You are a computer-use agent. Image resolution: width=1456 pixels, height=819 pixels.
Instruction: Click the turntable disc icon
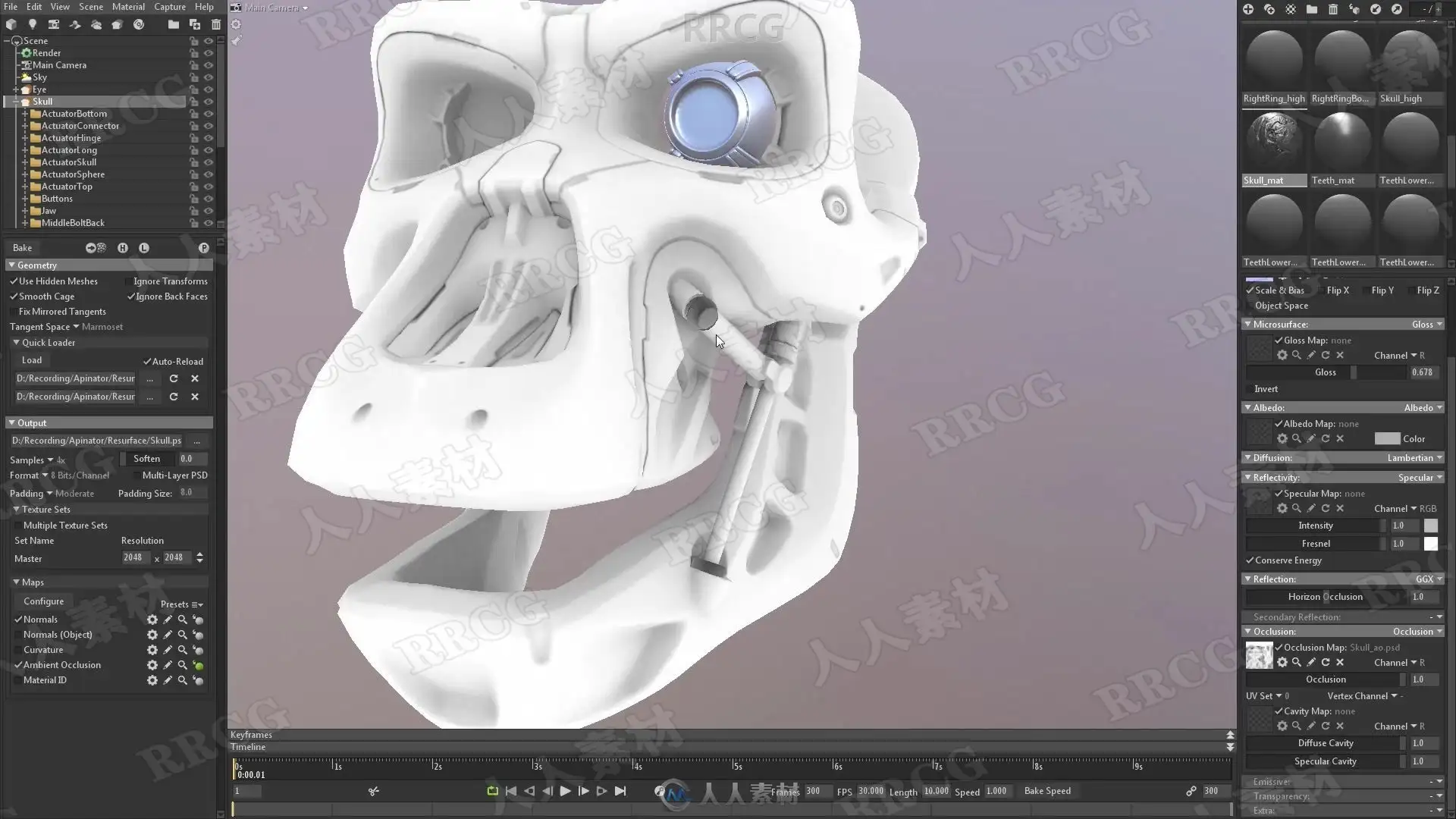click(139, 24)
